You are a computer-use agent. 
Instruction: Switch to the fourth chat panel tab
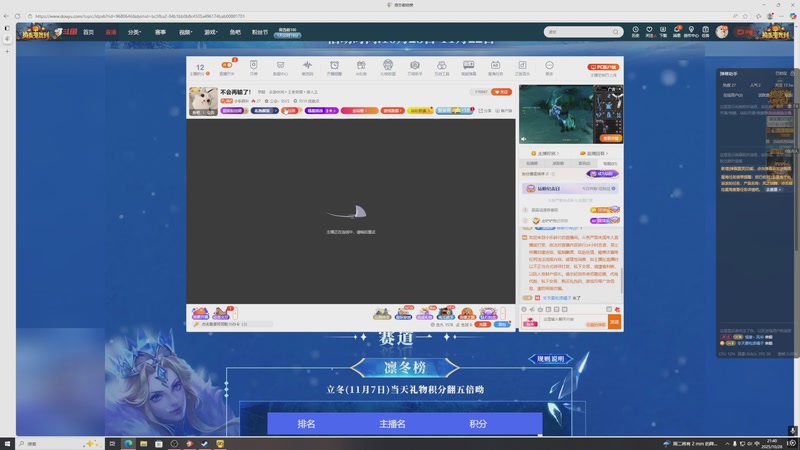point(610,163)
